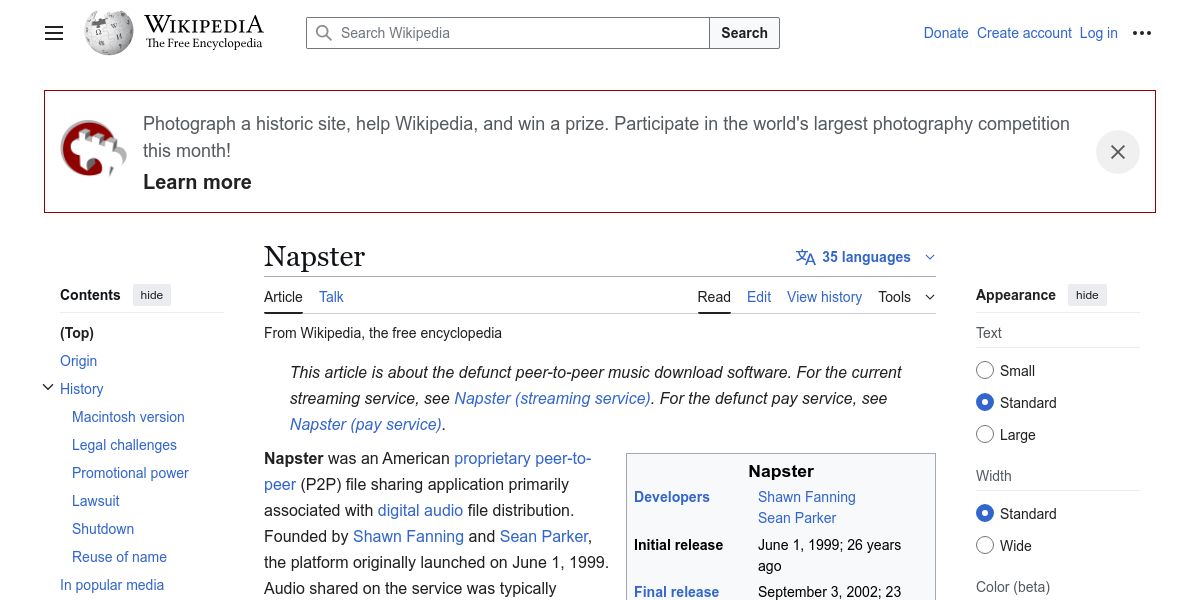Viewport: 1200px width, 600px height.
Task: Open Shawn Fanning link in paragraph
Action: point(408,536)
